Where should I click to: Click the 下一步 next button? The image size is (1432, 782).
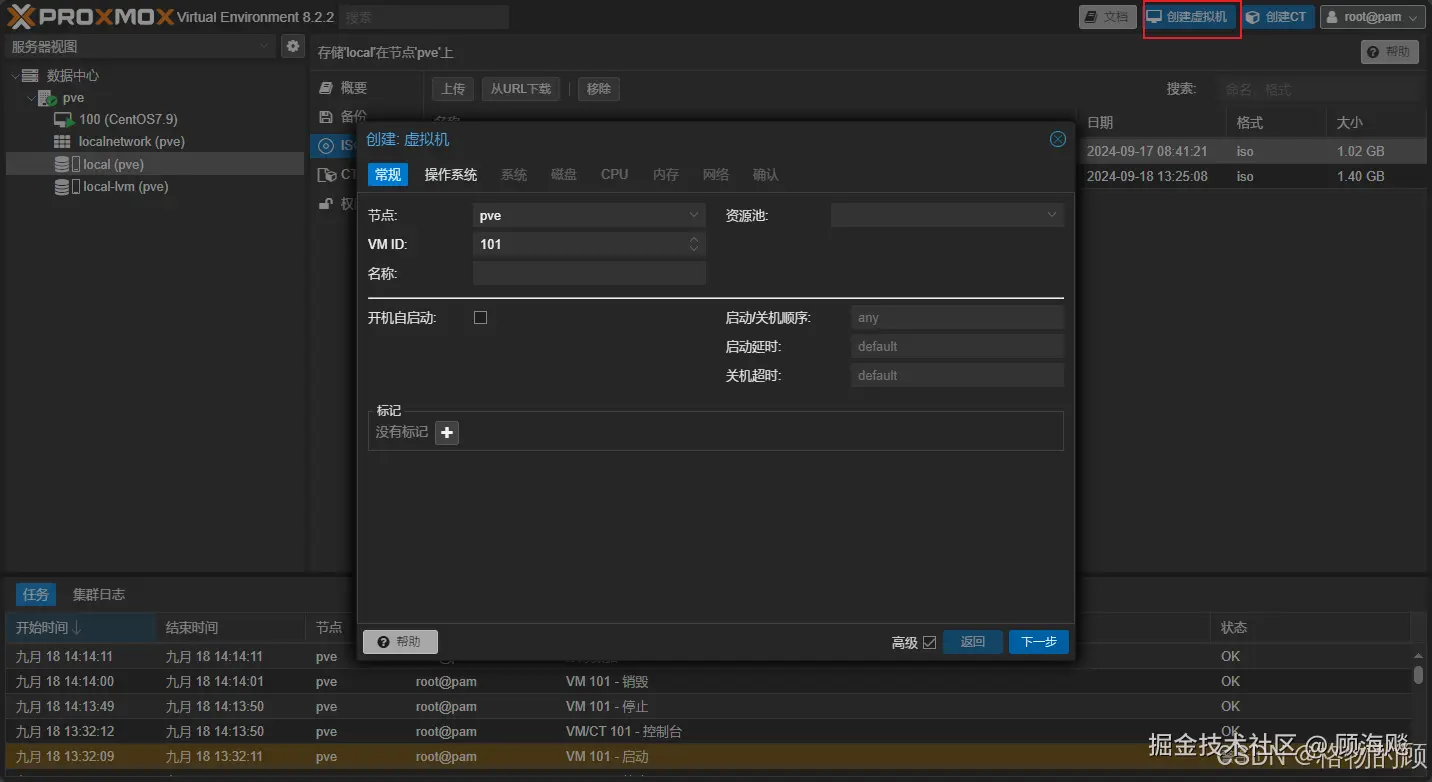pos(1039,642)
